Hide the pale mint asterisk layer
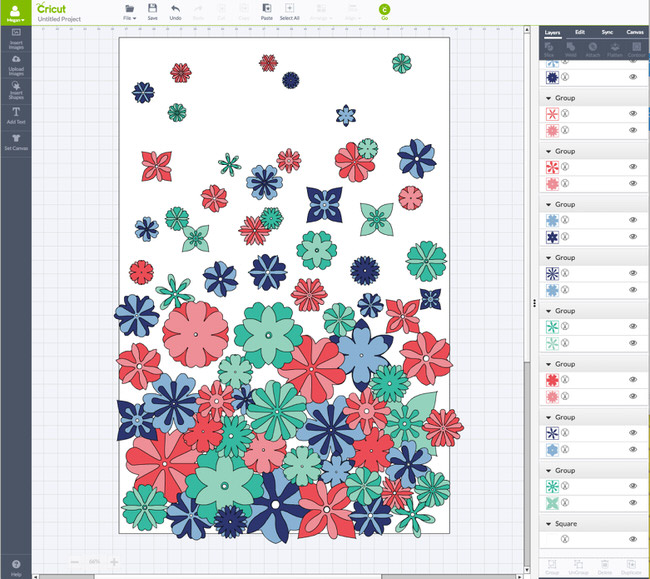 click(633, 343)
